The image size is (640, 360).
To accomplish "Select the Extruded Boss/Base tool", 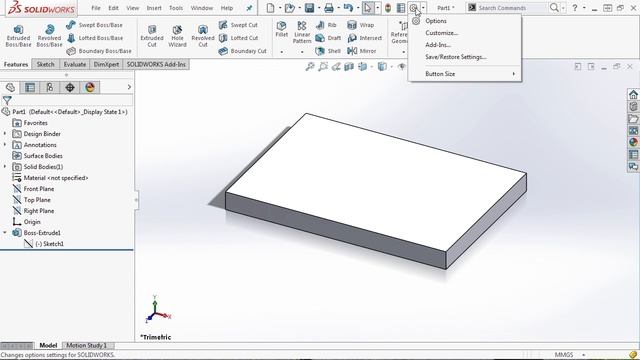I will tap(18, 36).
